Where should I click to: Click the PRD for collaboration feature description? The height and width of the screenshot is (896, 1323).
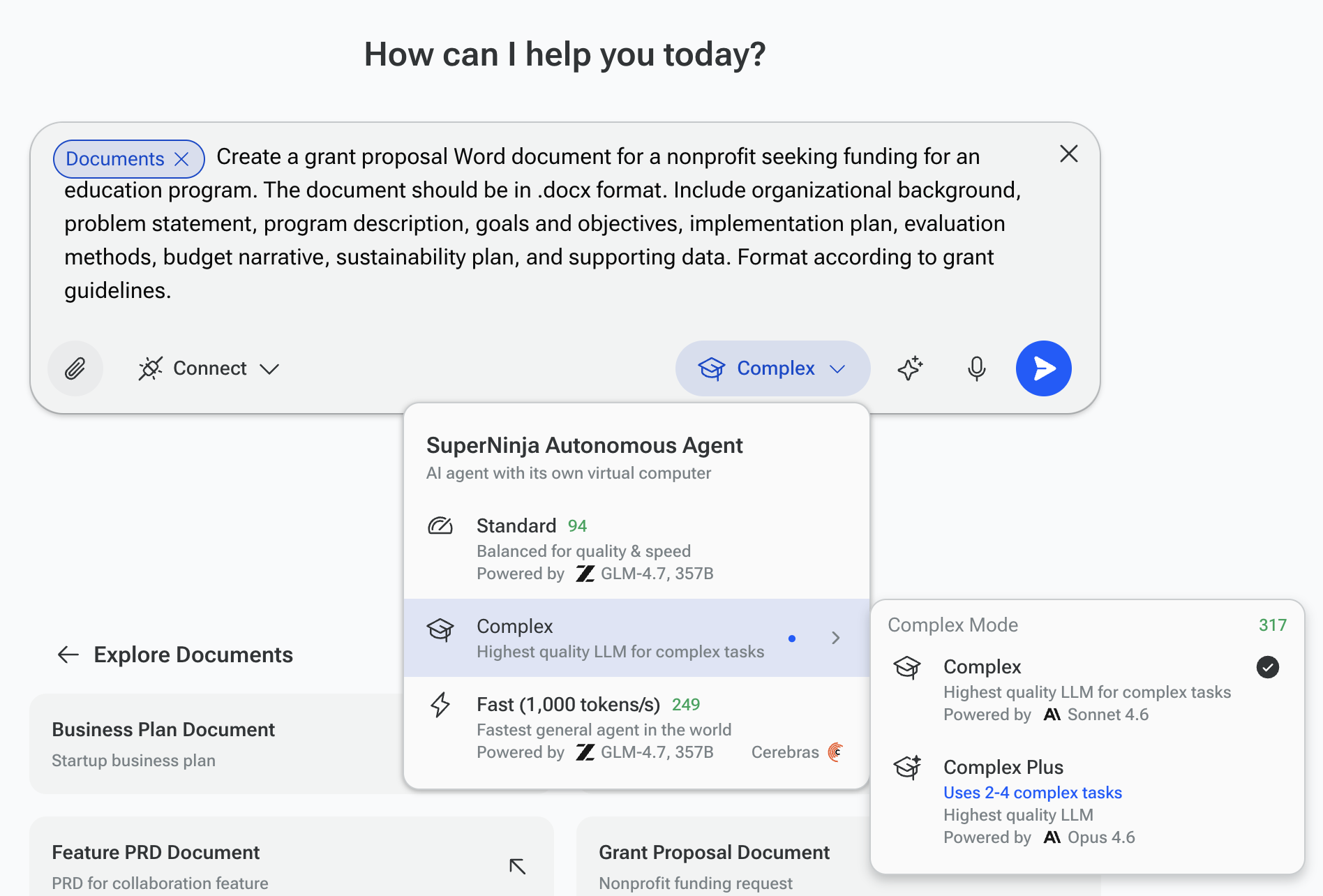click(160, 883)
